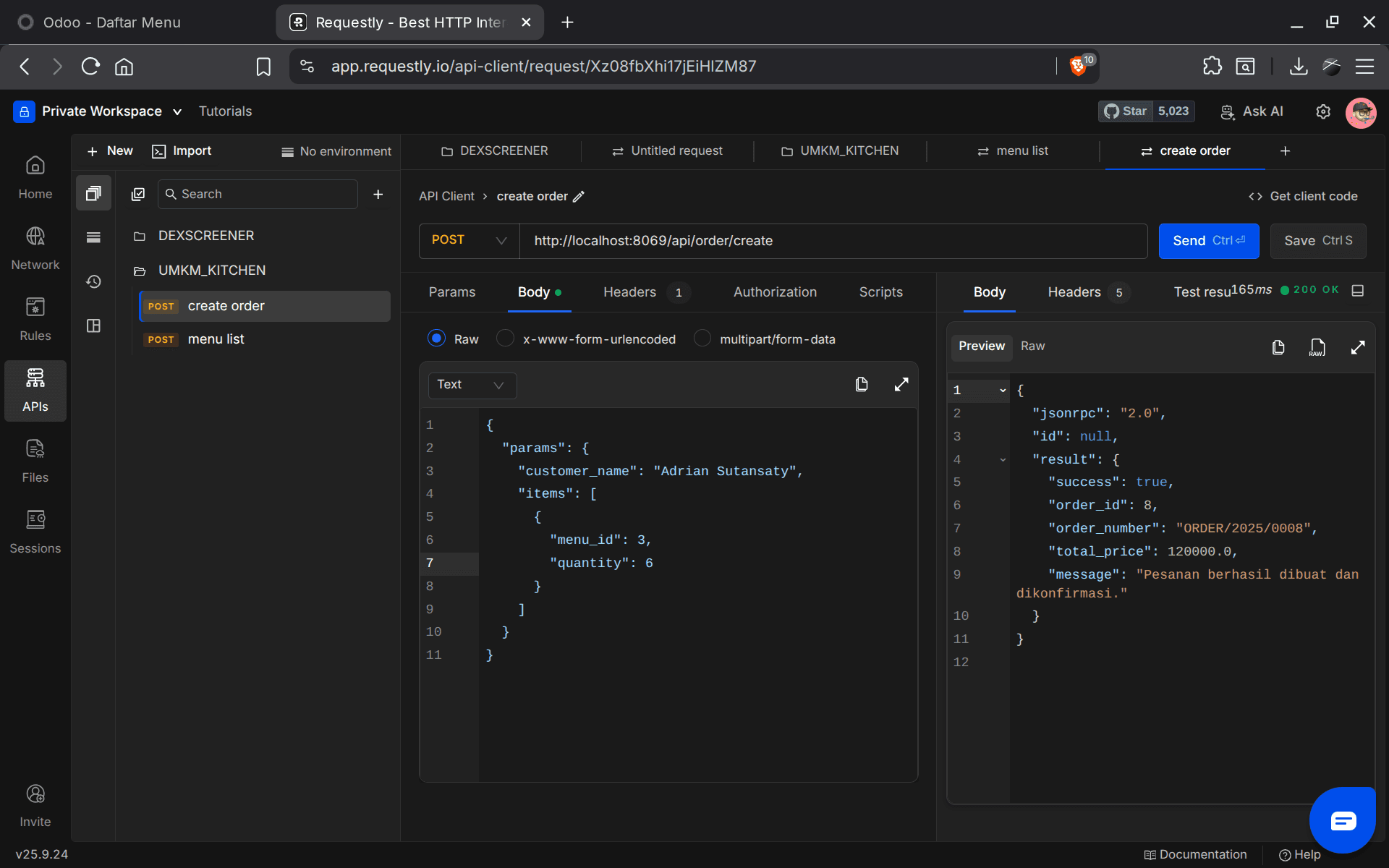This screenshot has width=1389, height=868.
Task: Open the Rules section
Action: (35, 320)
